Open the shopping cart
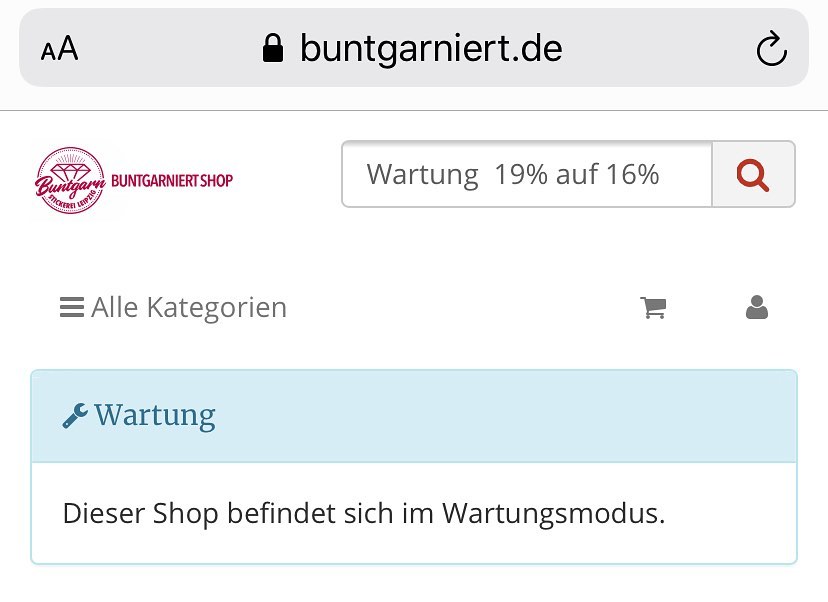Image resolution: width=828 pixels, height=602 pixels. [653, 308]
